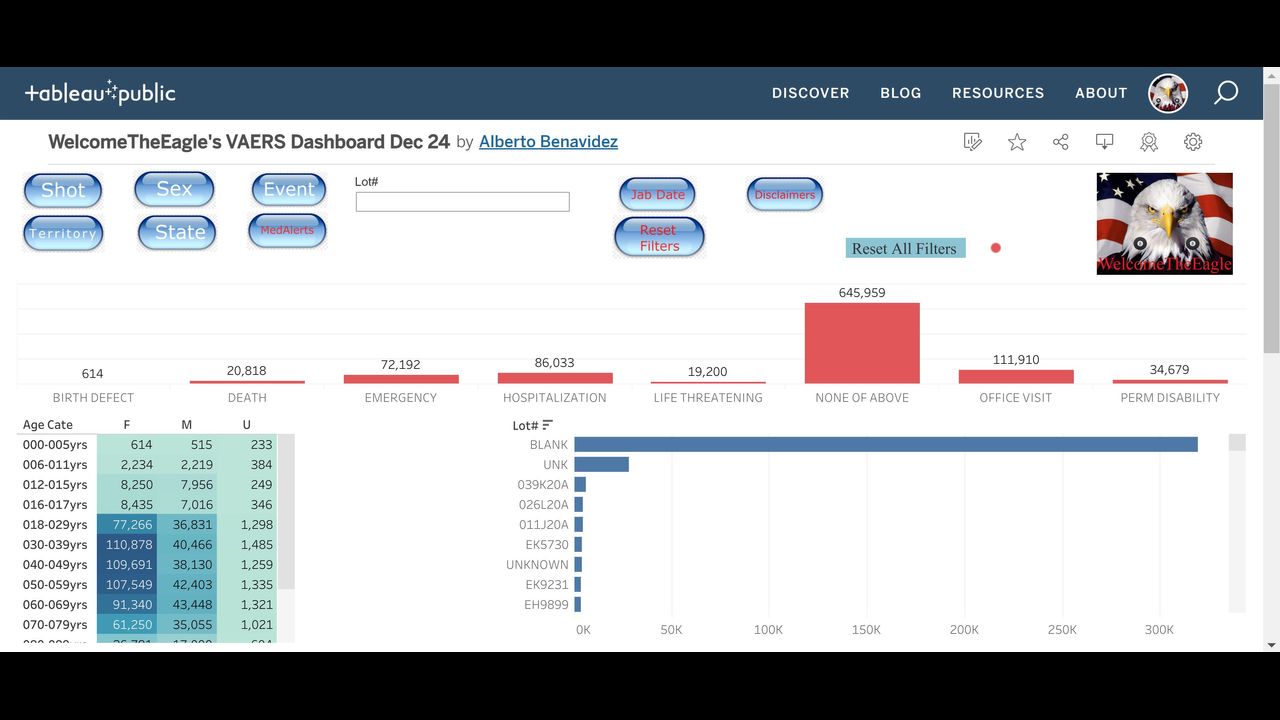
Task: Open the Shot filter button
Action: pyautogui.click(x=63, y=190)
